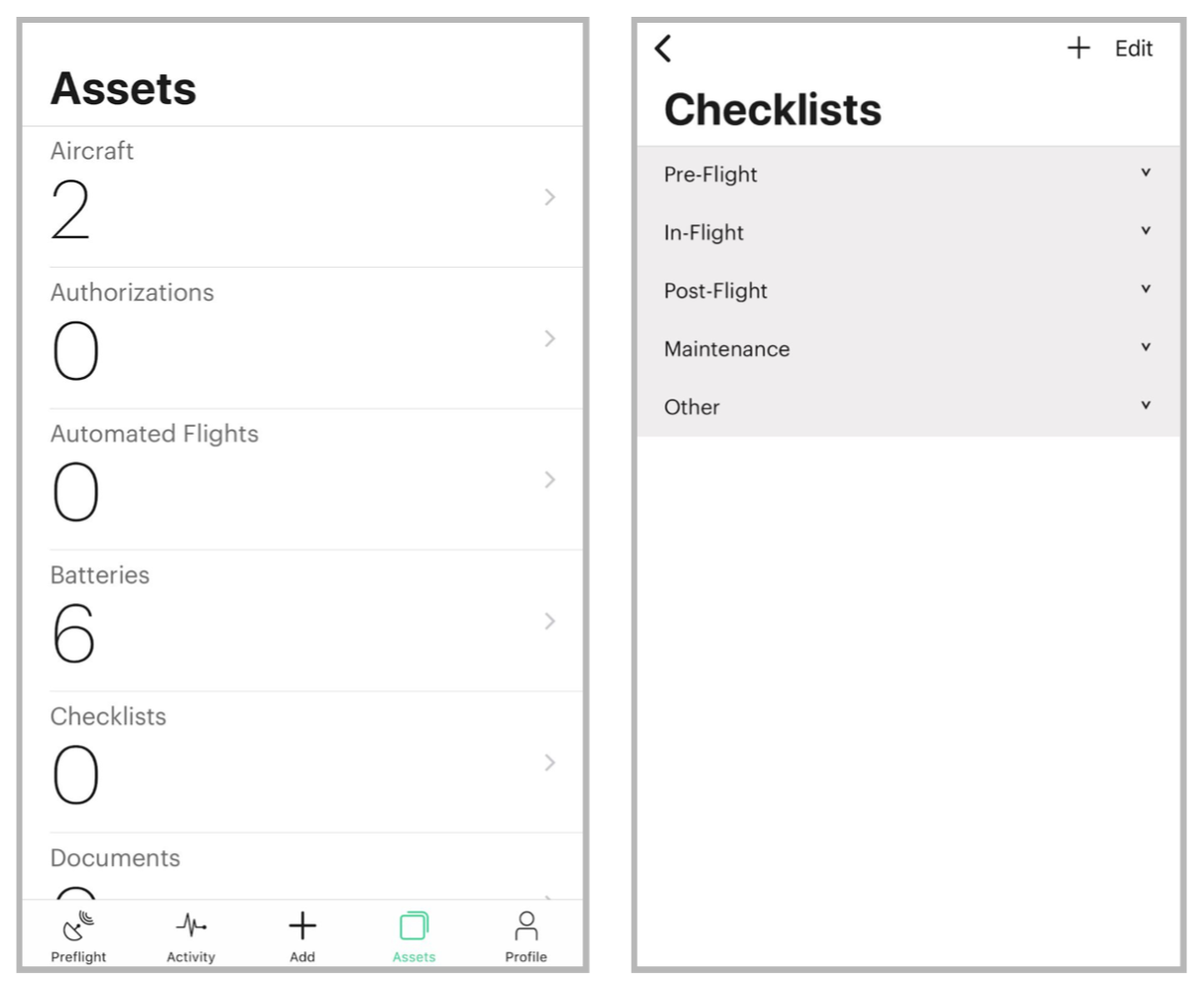Select the Profile person icon
The image size is (1204, 990).
[x=525, y=927]
